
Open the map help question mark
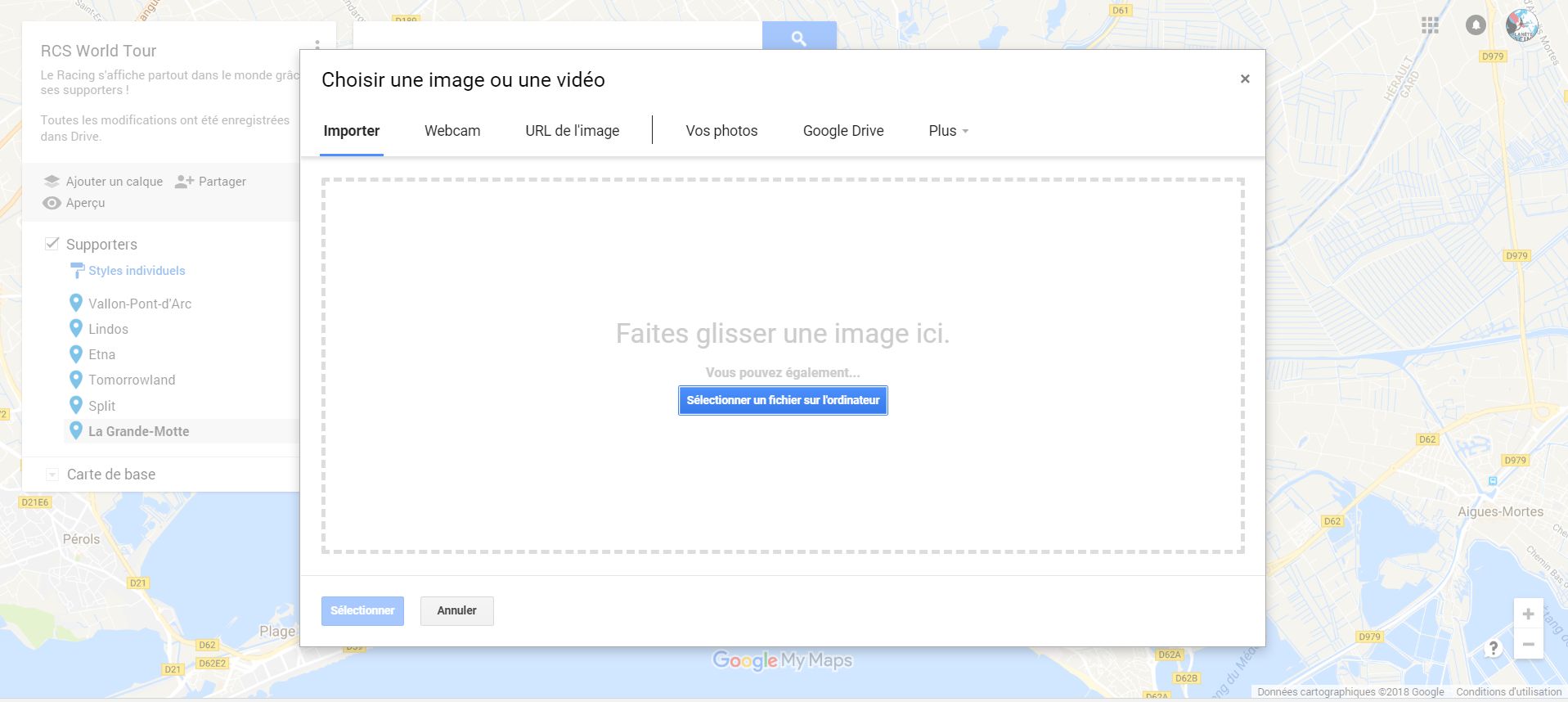[x=1494, y=648]
